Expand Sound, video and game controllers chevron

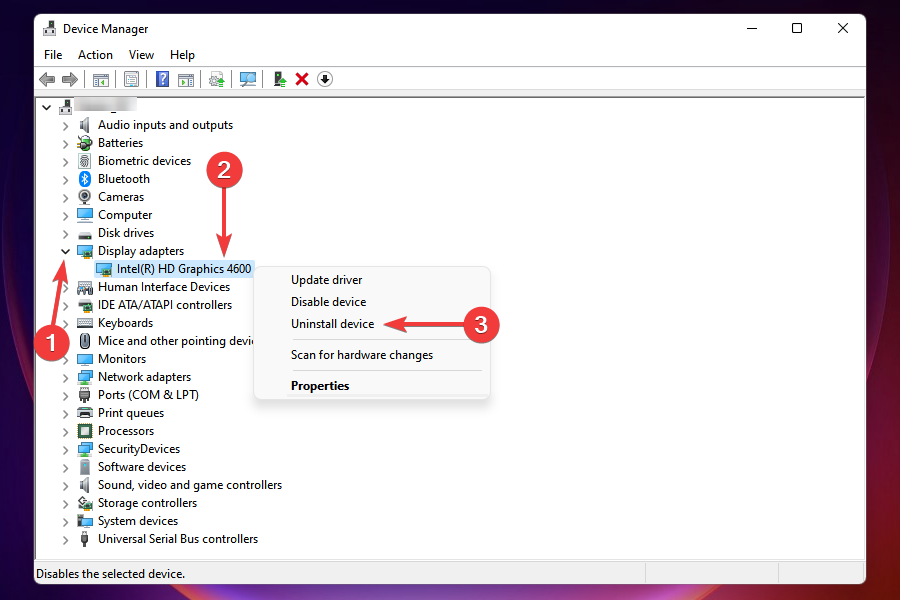pos(65,486)
